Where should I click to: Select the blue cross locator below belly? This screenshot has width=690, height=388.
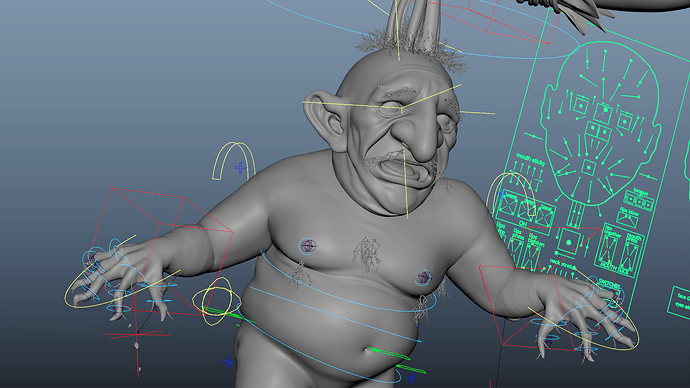click(x=412, y=378)
